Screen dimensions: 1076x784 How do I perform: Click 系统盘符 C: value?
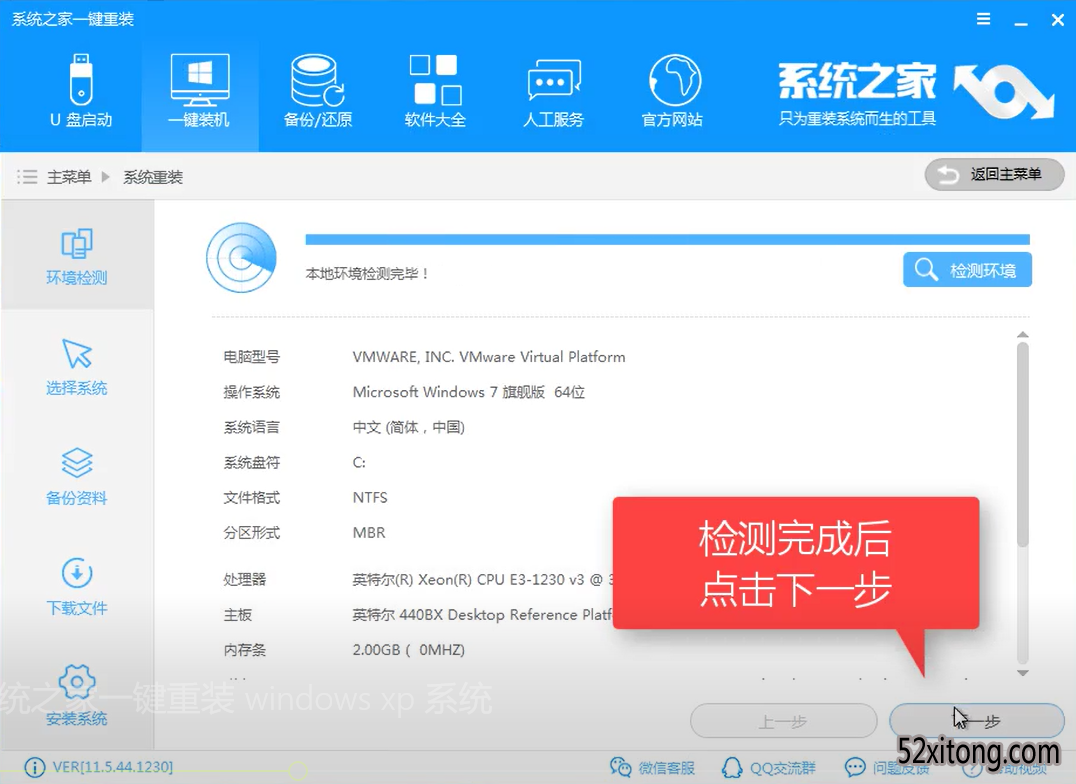(x=359, y=463)
